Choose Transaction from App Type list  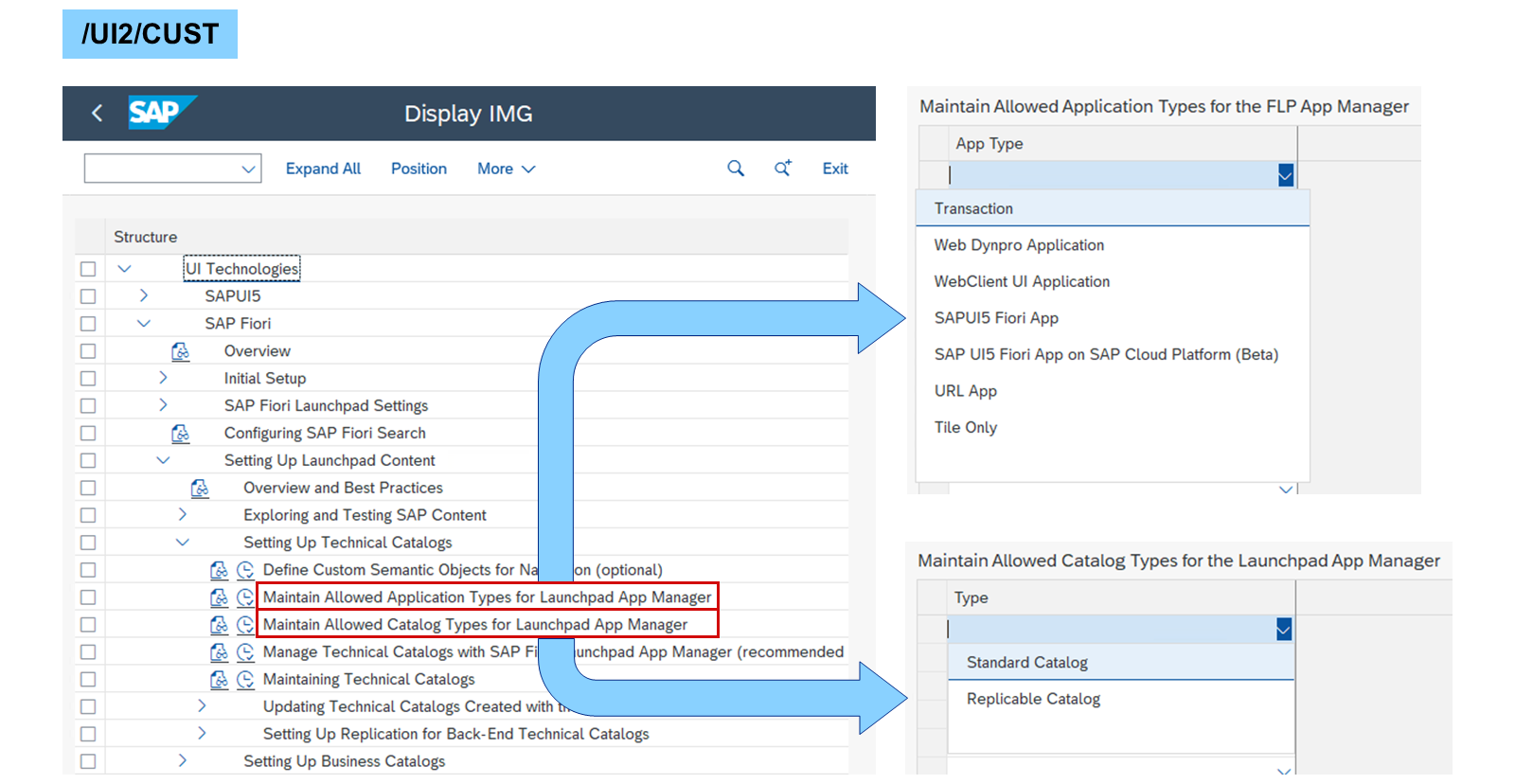click(1113, 208)
